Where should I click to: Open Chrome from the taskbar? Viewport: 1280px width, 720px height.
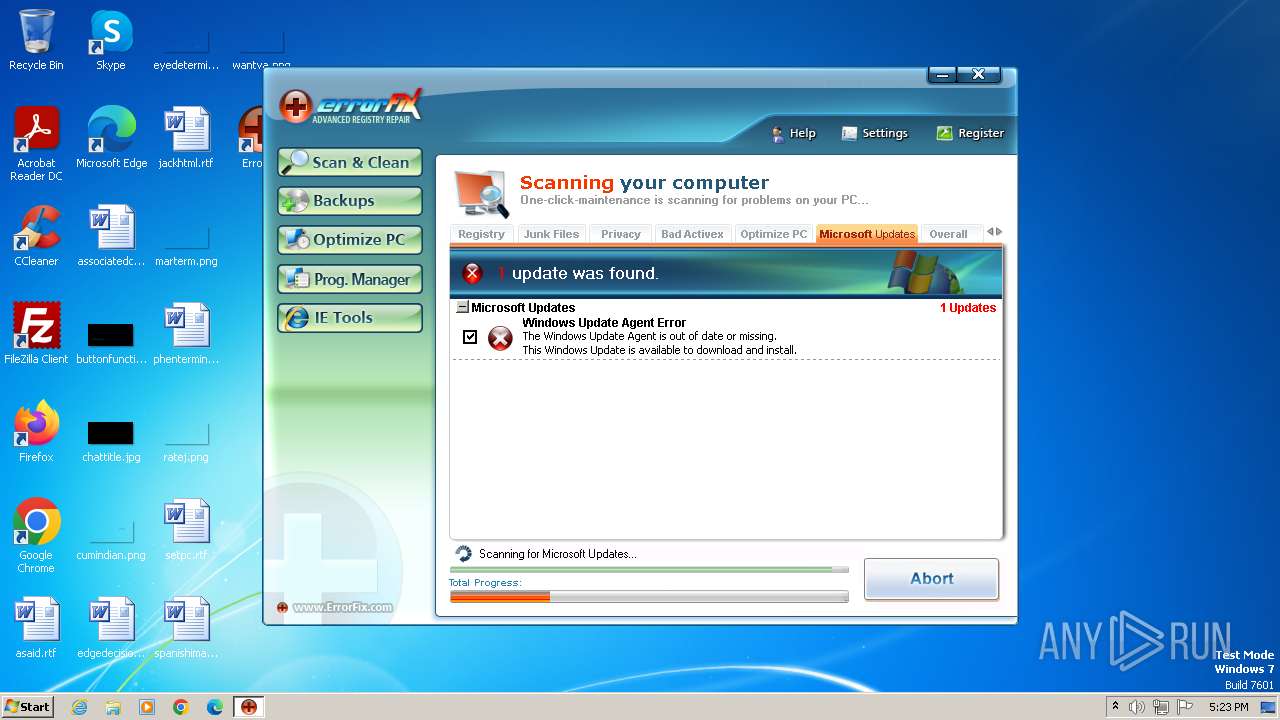pos(181,707)
